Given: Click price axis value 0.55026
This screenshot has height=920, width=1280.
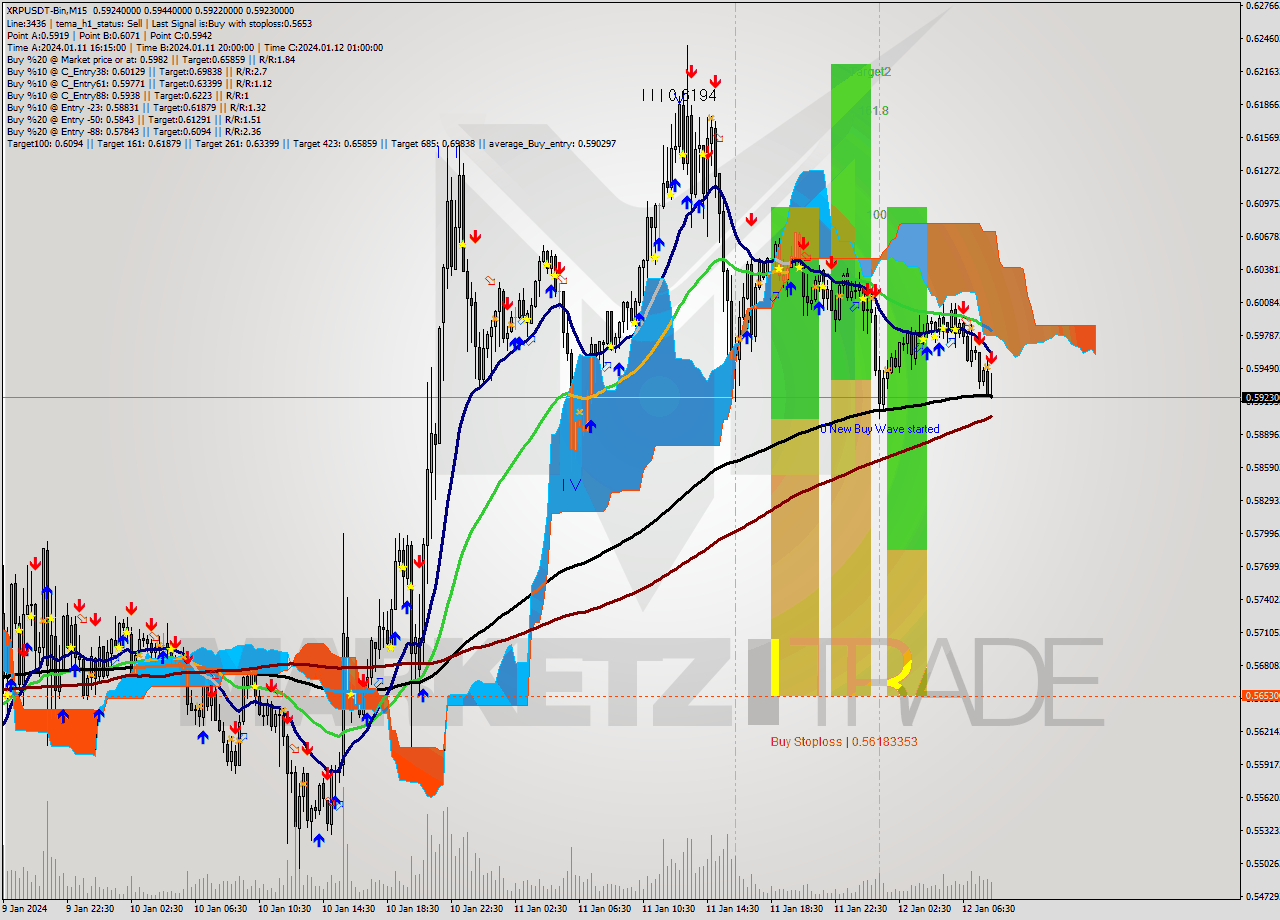Looking at the screenshot, I should (x=1262, y=864).
